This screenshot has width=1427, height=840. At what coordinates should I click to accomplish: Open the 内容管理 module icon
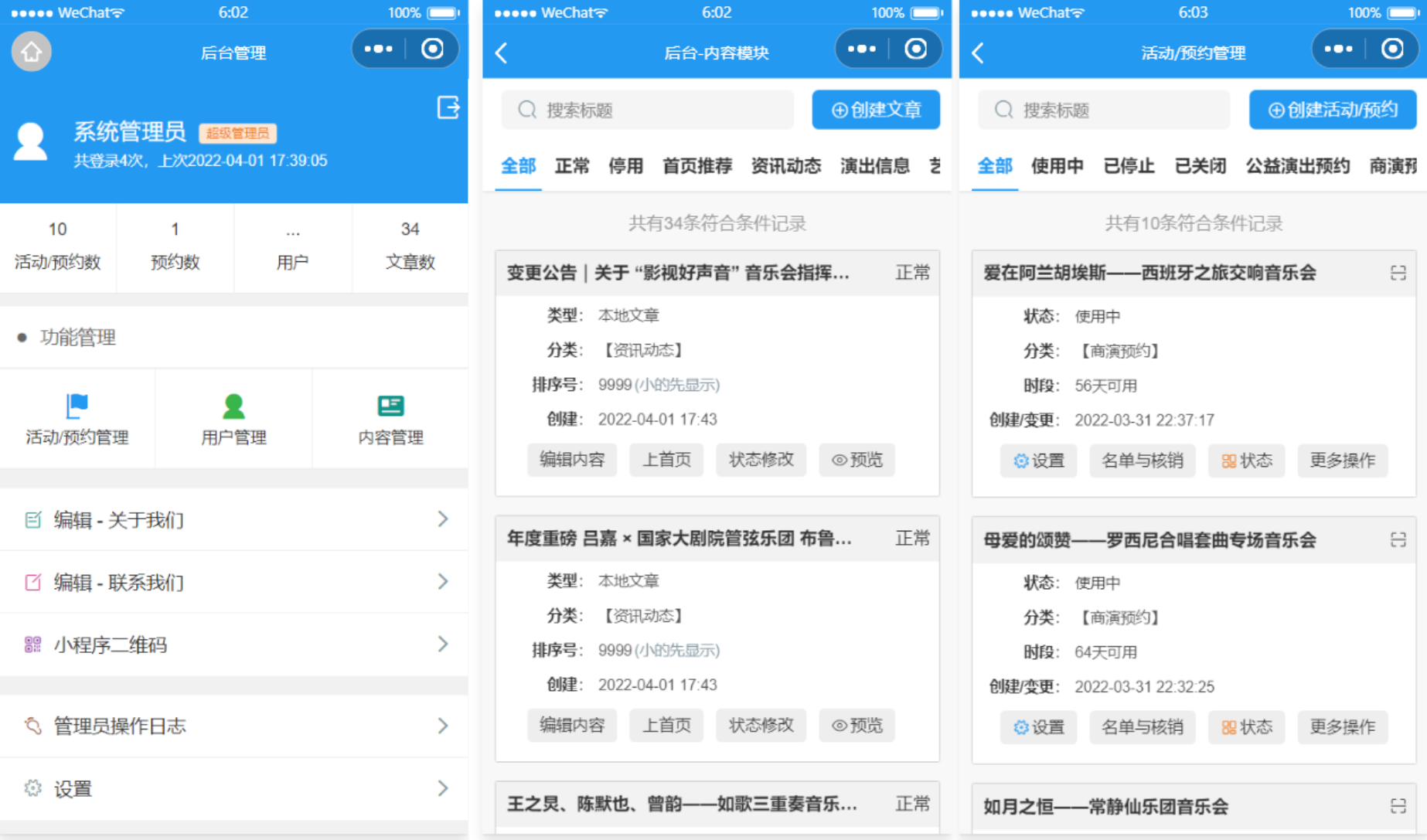tap(390, 406)
